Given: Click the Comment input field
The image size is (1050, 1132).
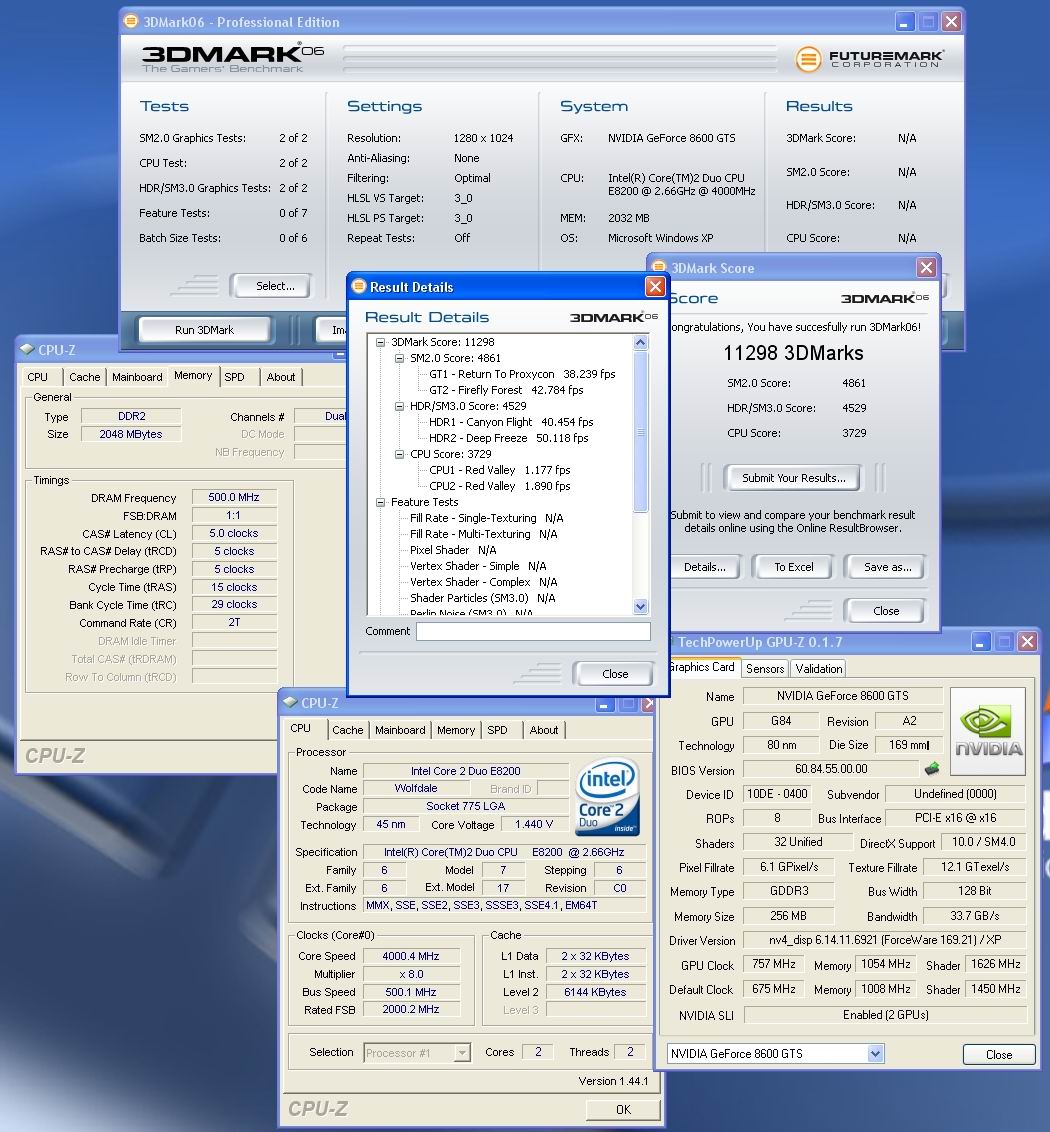Looking at the screenshot, I should pos(534,631).
